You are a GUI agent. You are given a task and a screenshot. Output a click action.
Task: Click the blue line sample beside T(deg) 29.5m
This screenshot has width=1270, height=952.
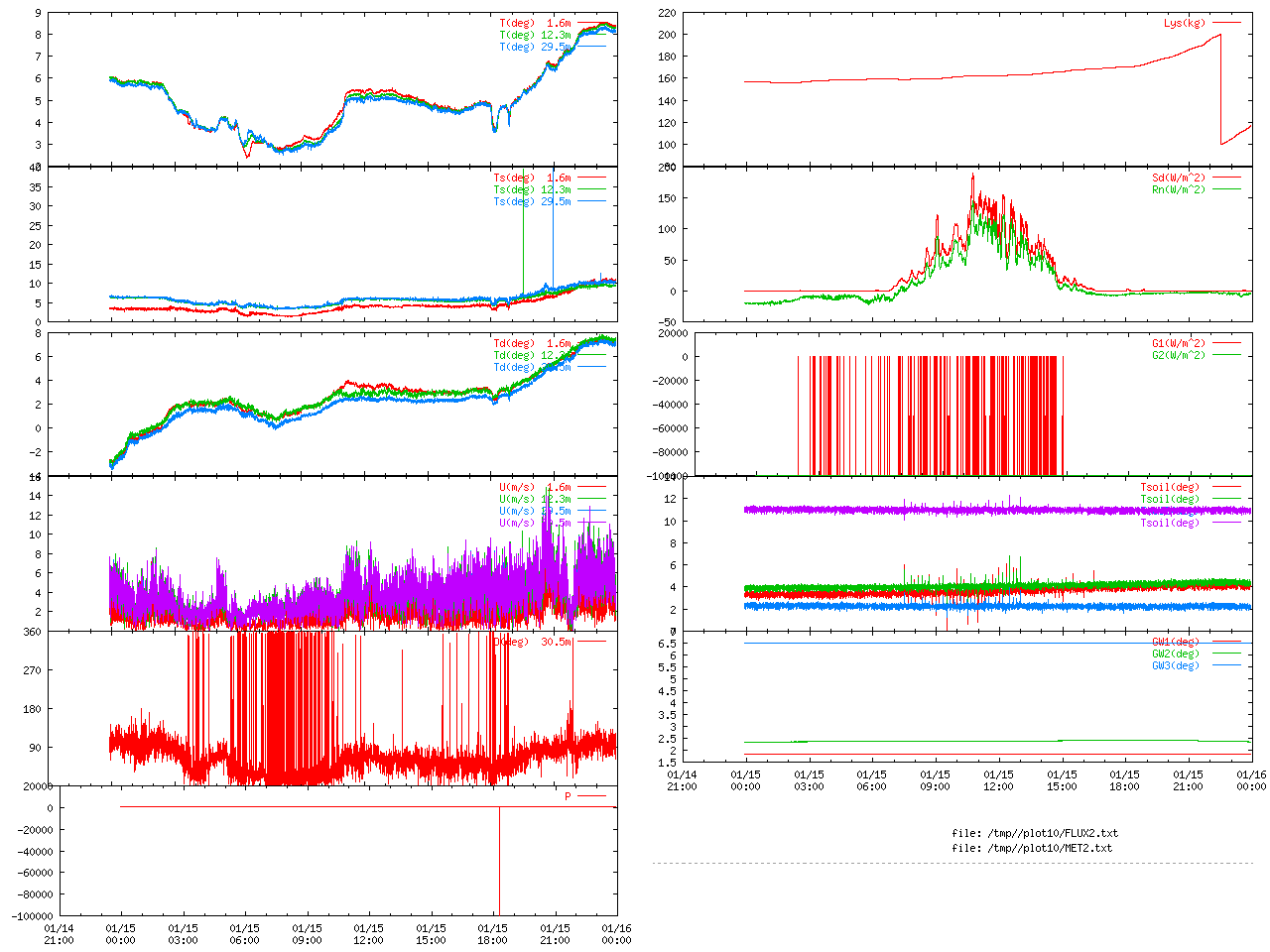[591, 47]
